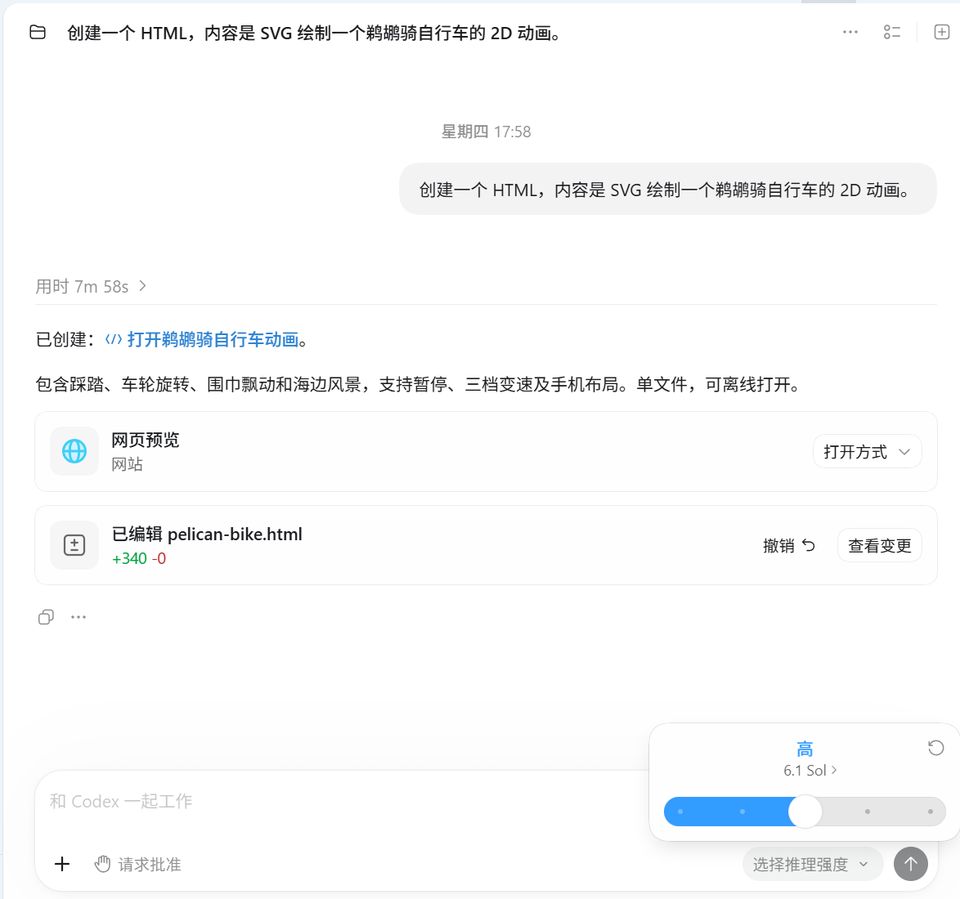
Task: Click the 星期四 17:58 timestamp
Action: click(x=486, y=132)
